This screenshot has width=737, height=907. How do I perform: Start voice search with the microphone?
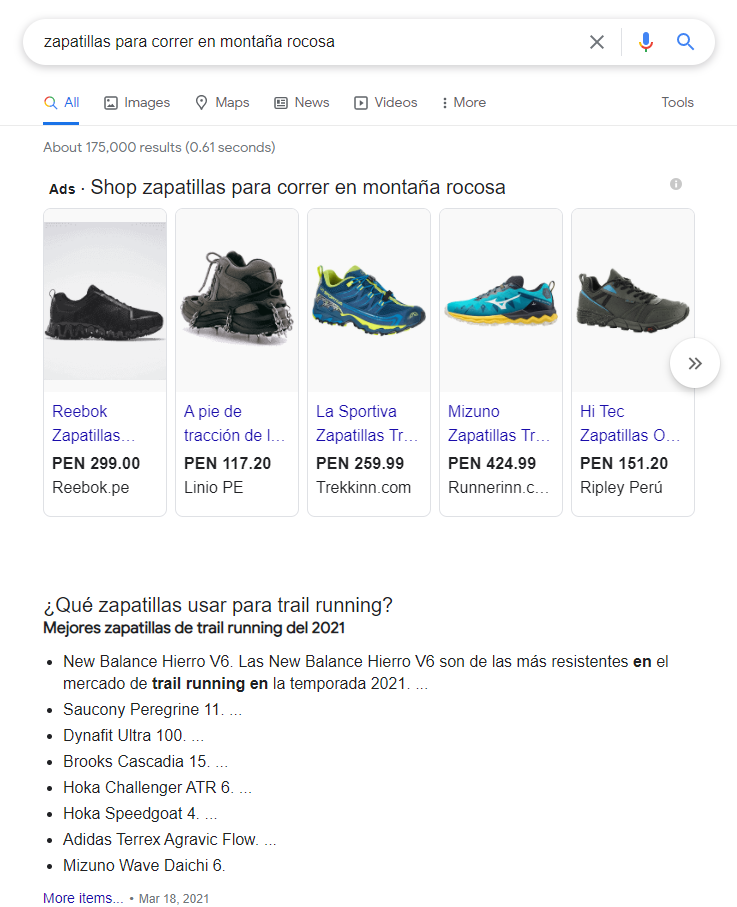click(x=646, y=42)
